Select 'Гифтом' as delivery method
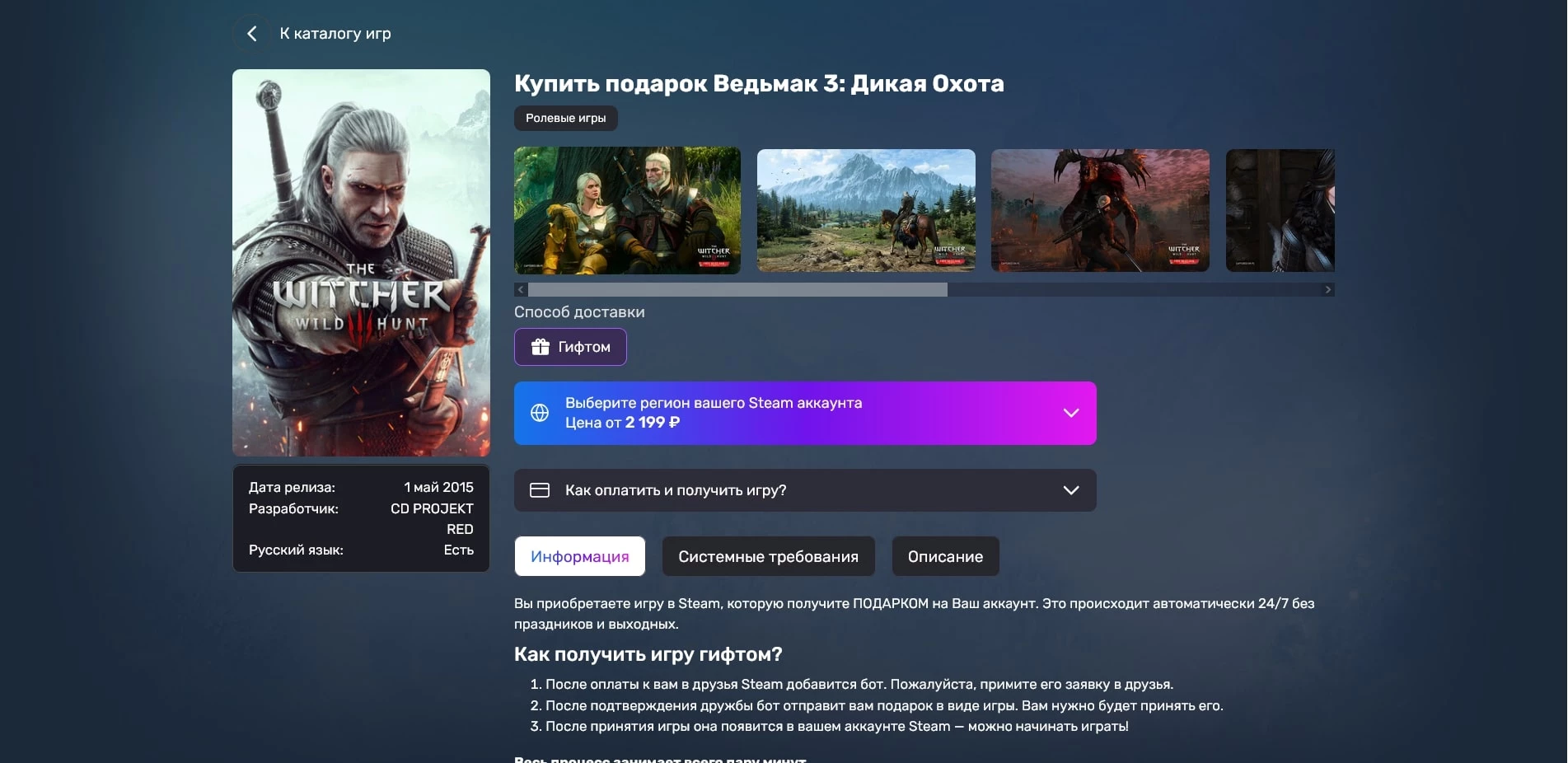The height and width of the screenshot is (763, 1568). [x=570, y=347]
